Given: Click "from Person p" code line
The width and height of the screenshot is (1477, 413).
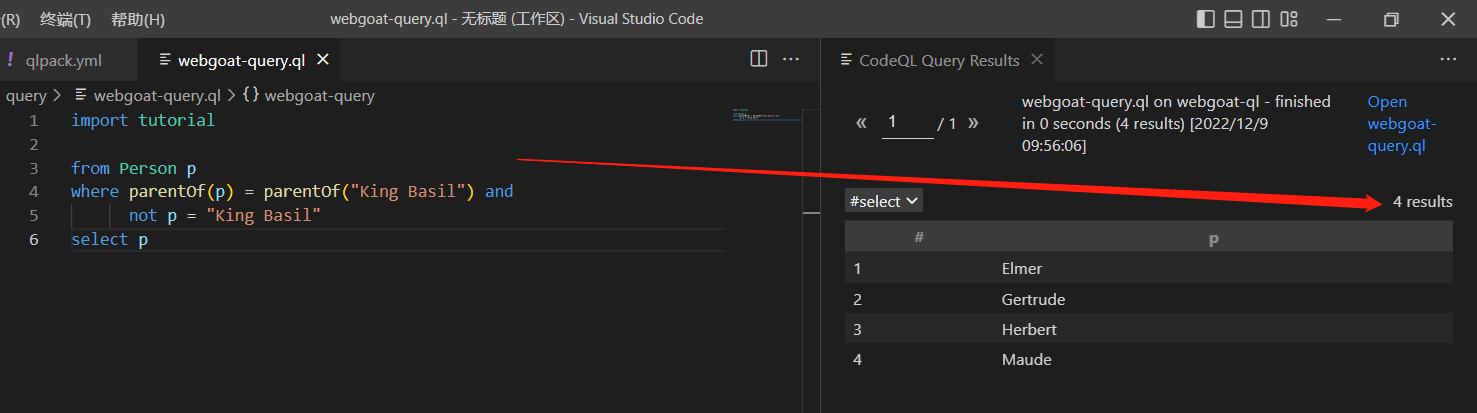Looking at the screenshot, I should (x=133, y=168).
